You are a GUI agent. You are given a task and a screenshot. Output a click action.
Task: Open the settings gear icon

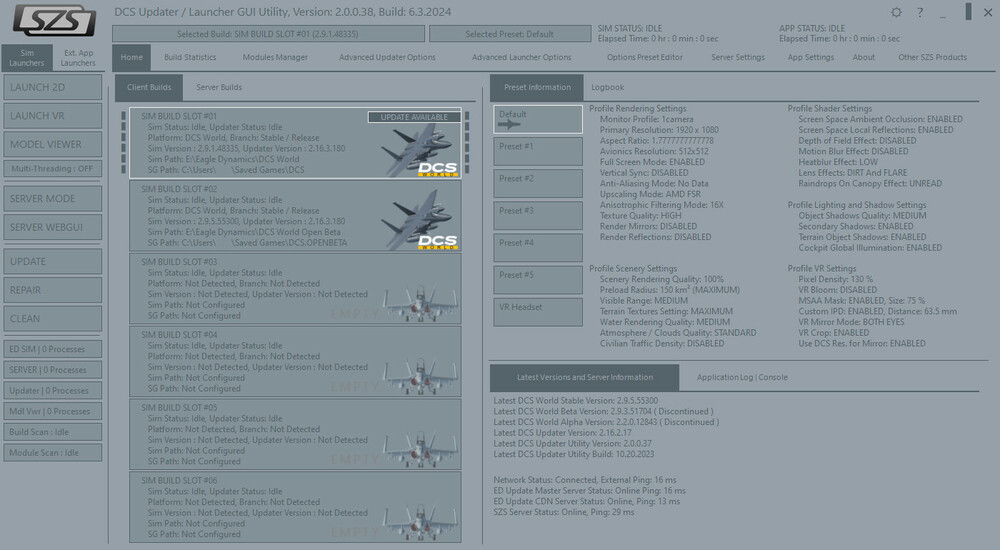coord(896,12)
